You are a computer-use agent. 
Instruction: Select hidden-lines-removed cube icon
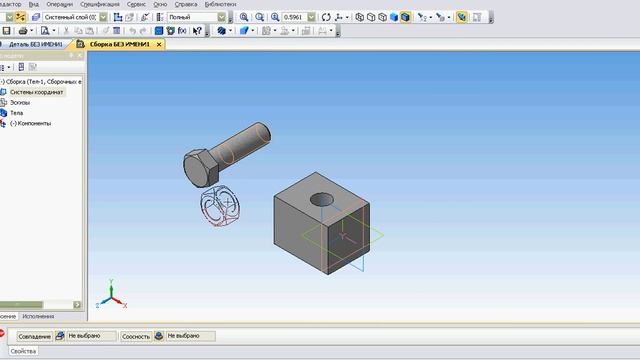point(371,17)
